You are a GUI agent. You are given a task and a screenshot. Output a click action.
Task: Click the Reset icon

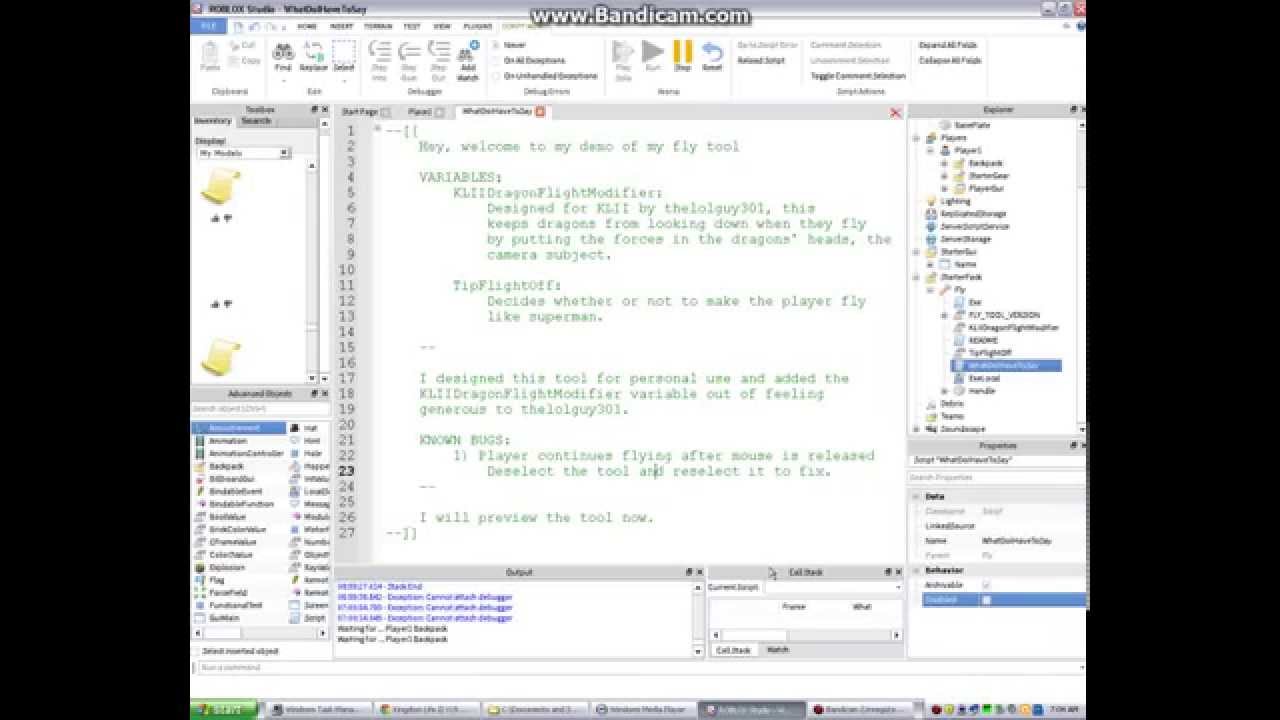[712, 52]
